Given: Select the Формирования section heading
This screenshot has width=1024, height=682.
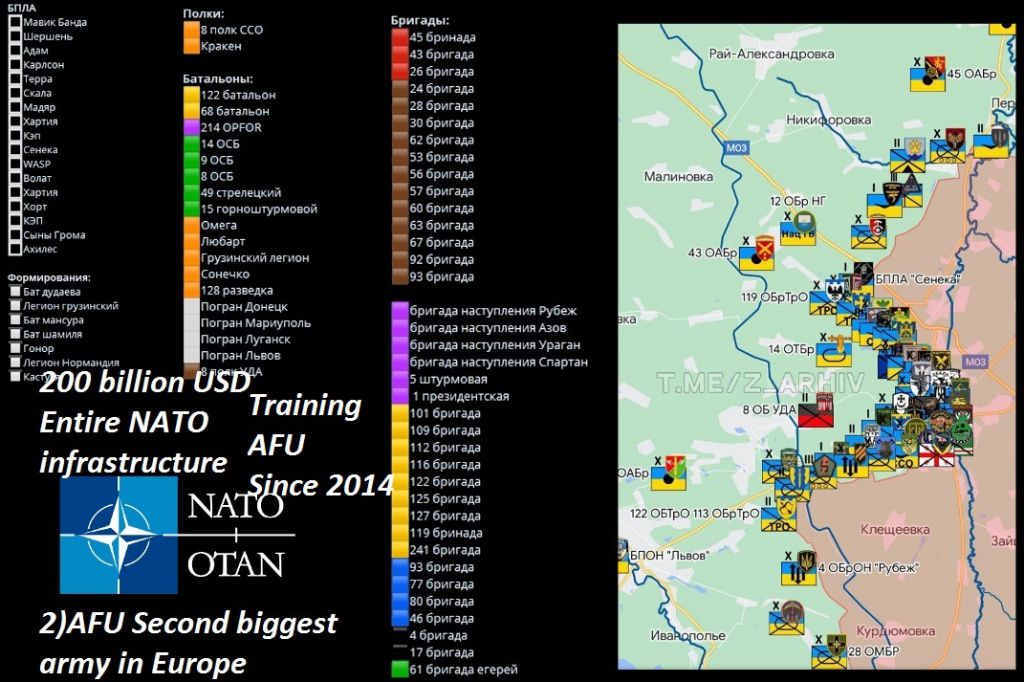Looking at the screenshot, I should [49, 278].
